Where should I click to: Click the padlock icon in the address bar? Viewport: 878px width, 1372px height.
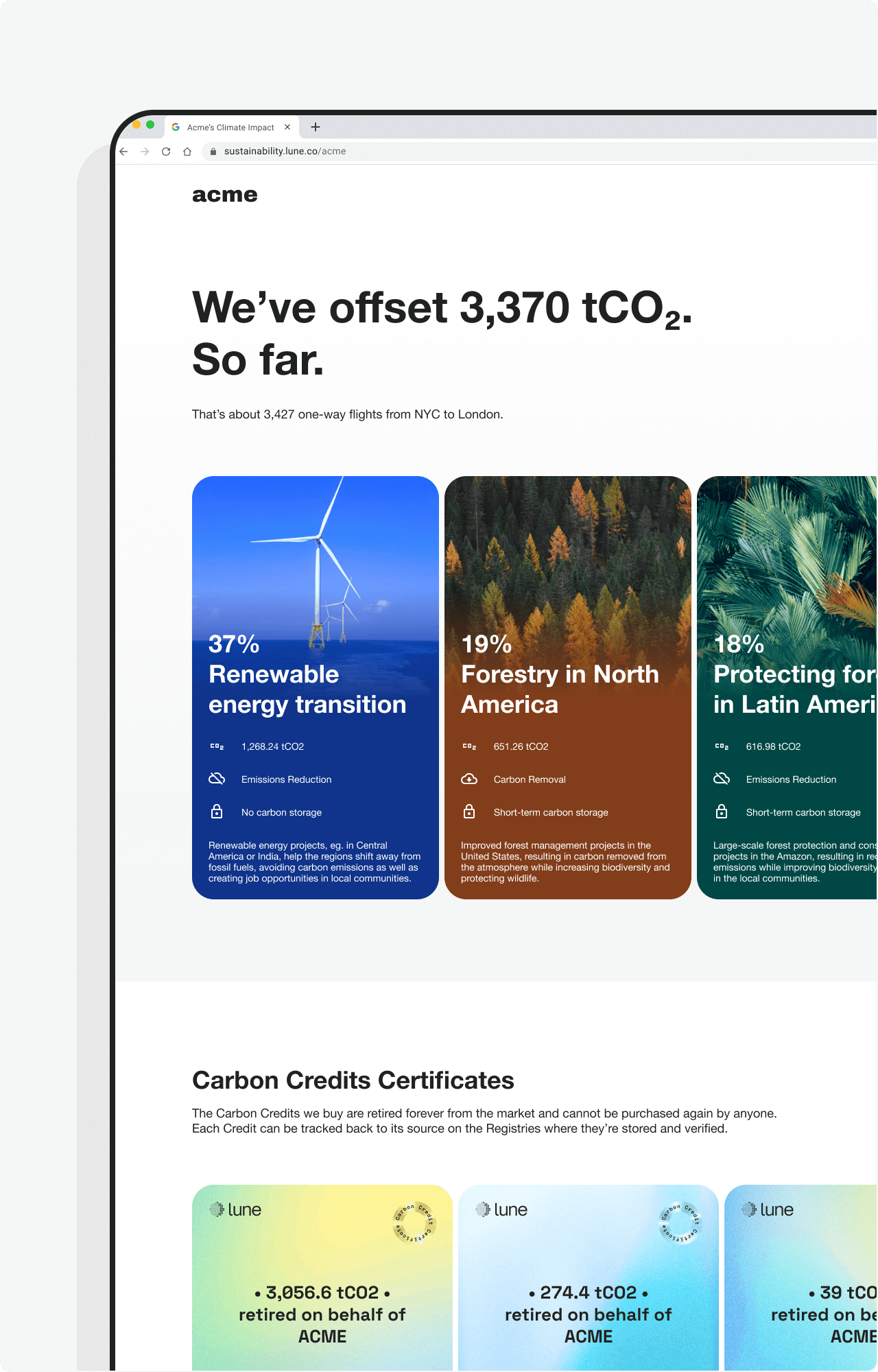tap(213, 152)
